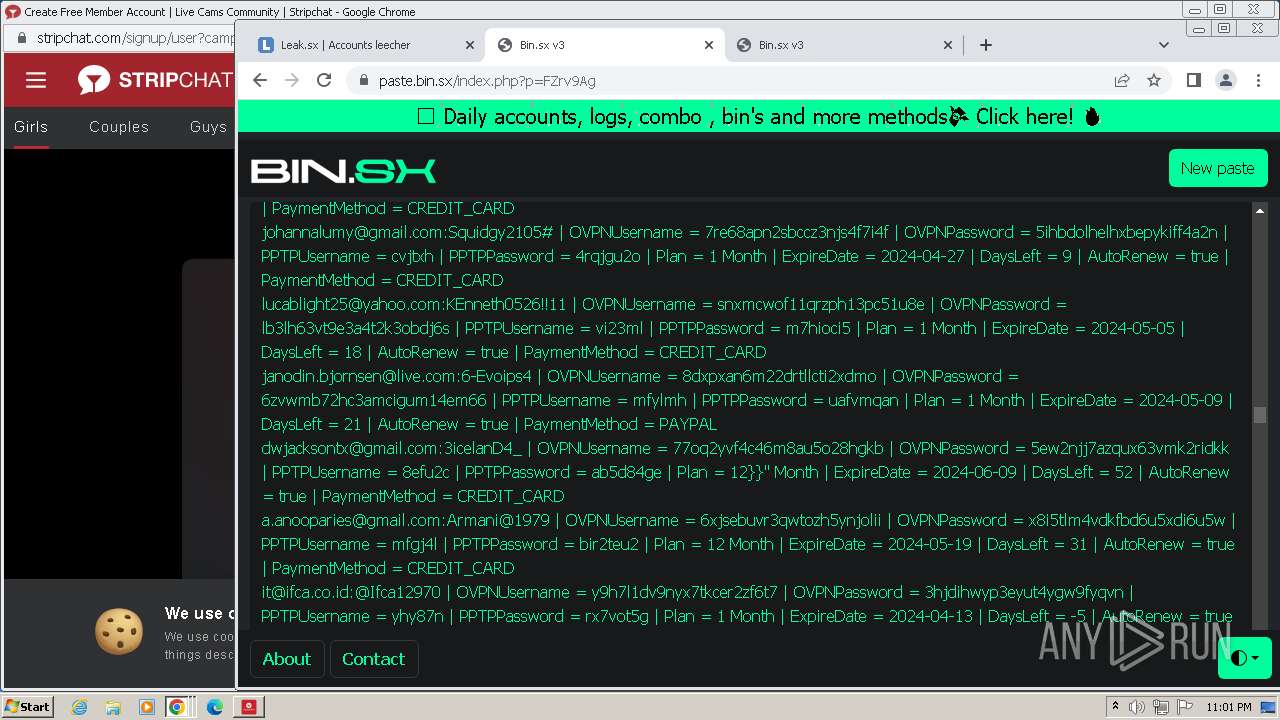Screen dimensions: 1280x720
Task: Open the theme toggle dropdown
Action: 1244,658
